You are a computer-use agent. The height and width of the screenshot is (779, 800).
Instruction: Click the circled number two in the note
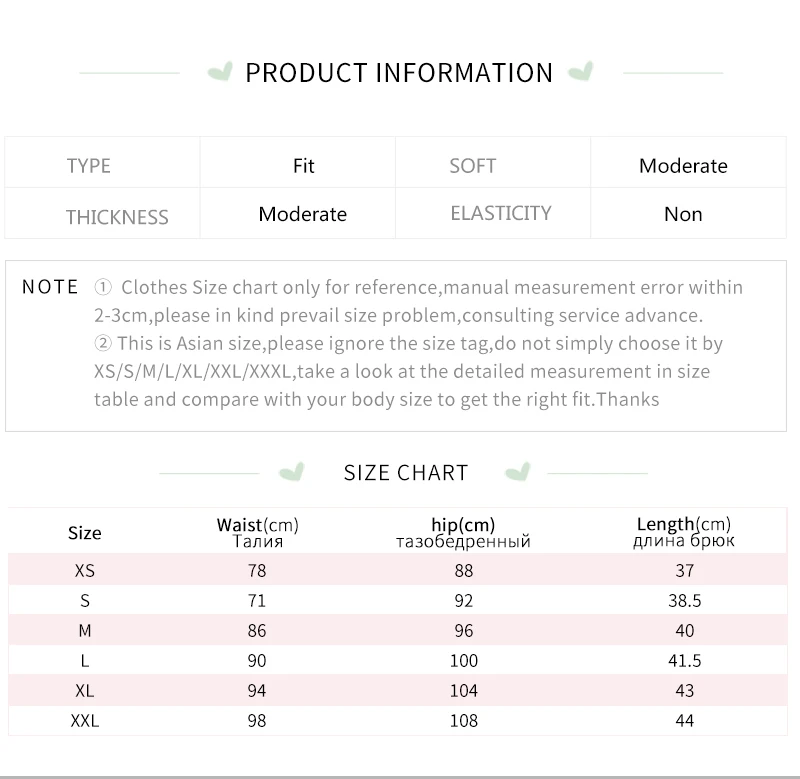tap(103, 344)
